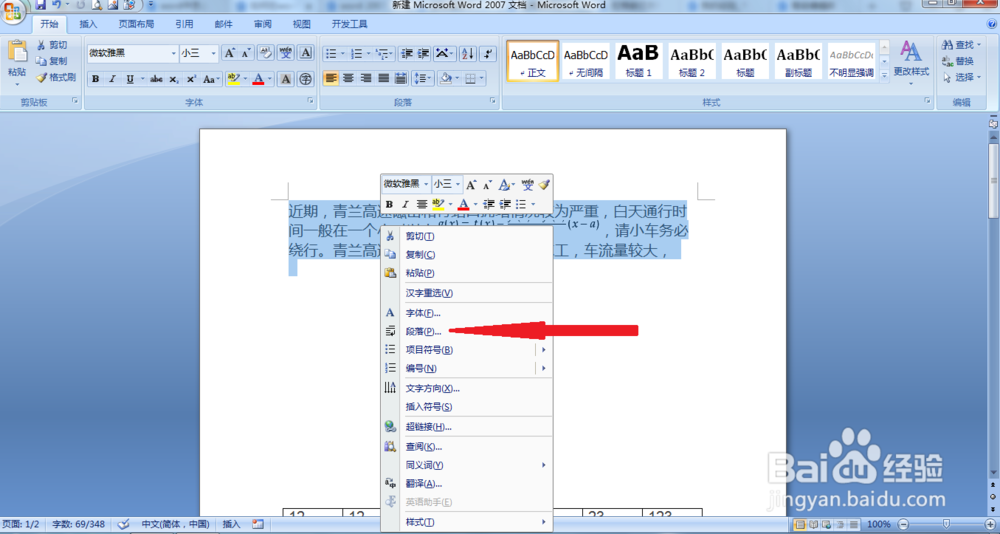Toggle Strikethrough (abc) in ribbon

pos(156,79)
